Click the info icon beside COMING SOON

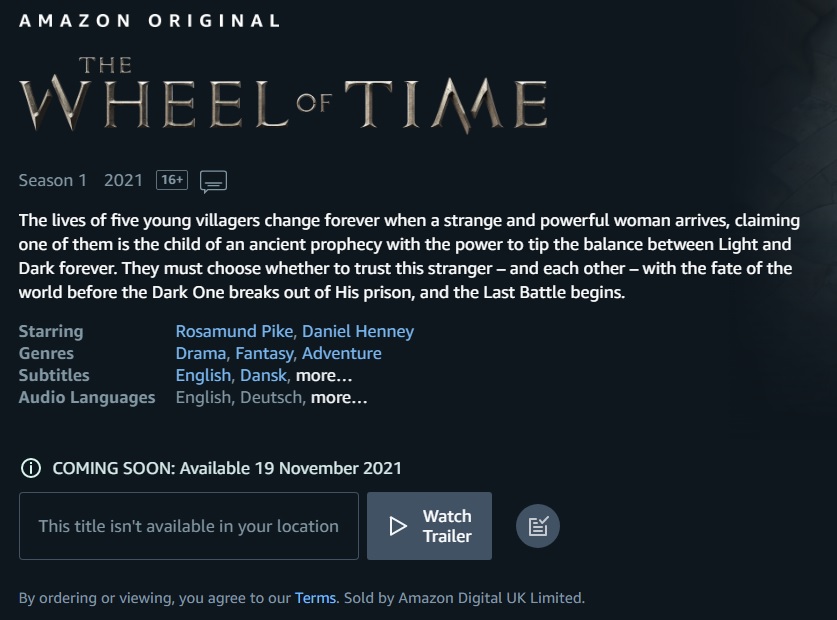click(31, 468)
